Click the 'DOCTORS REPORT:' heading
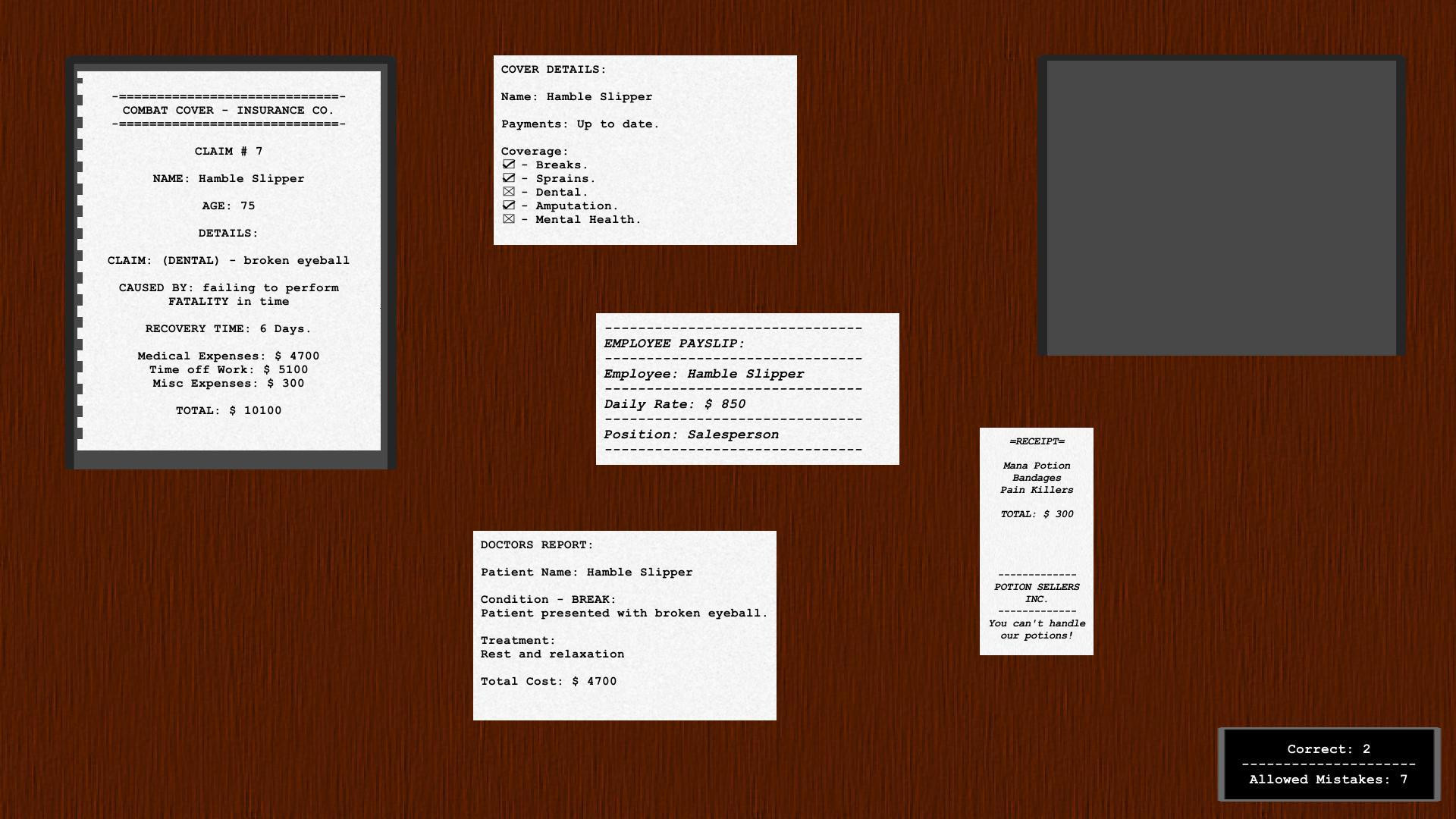The height and width of the screenshot is (819, 1456). (x=537, y=544)
